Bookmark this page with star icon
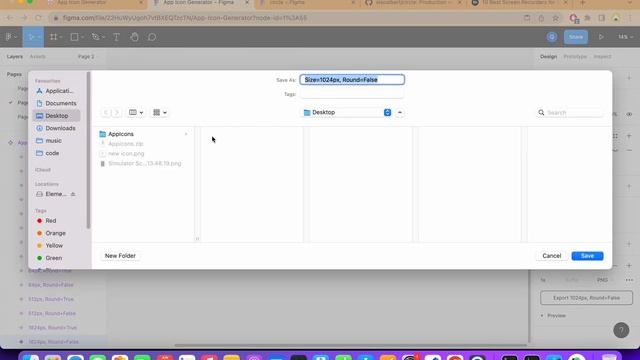The width and height of the screenshot is (640, 360). (556, 18)
